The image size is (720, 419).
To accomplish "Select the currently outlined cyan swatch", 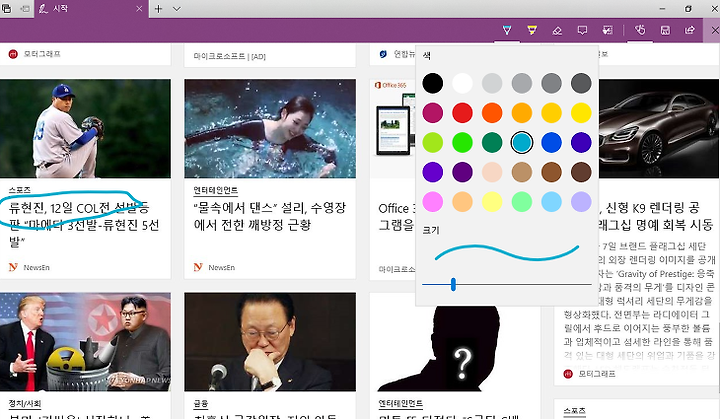I will 522,142.
